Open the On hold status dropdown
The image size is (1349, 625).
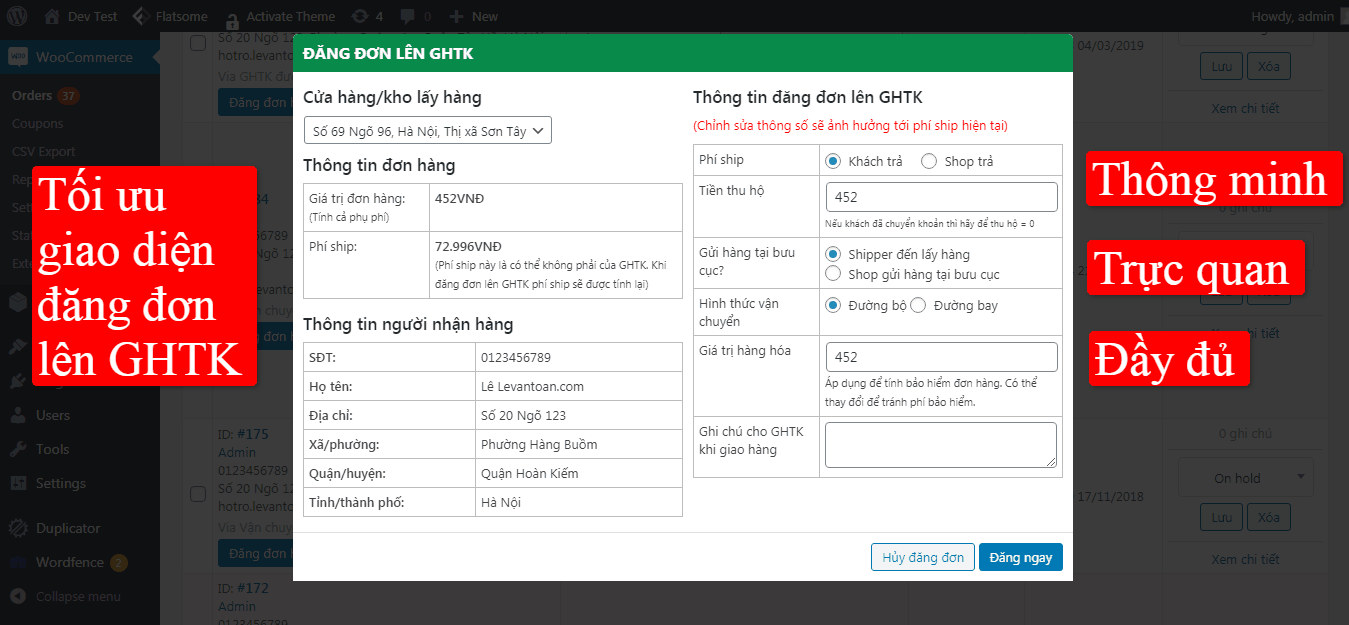(1245, 478)
